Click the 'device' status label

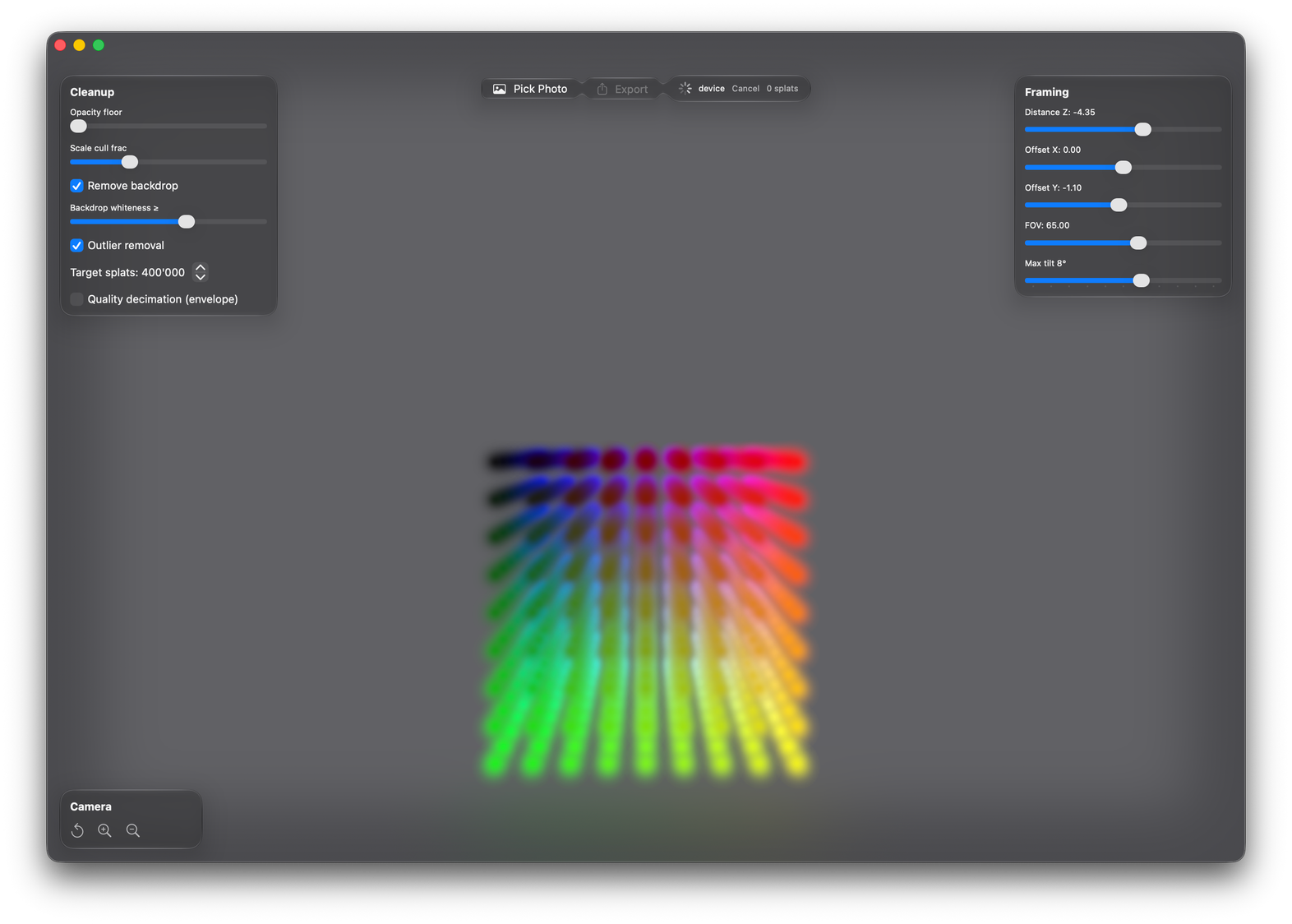[x=712, y=89]
